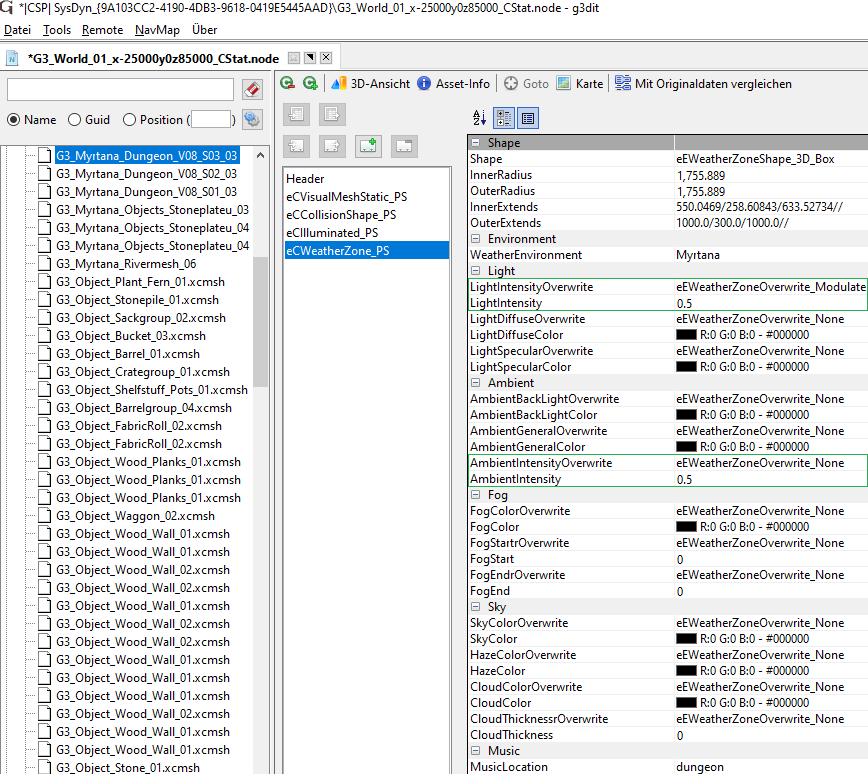Click the search text field

point(120,90)
